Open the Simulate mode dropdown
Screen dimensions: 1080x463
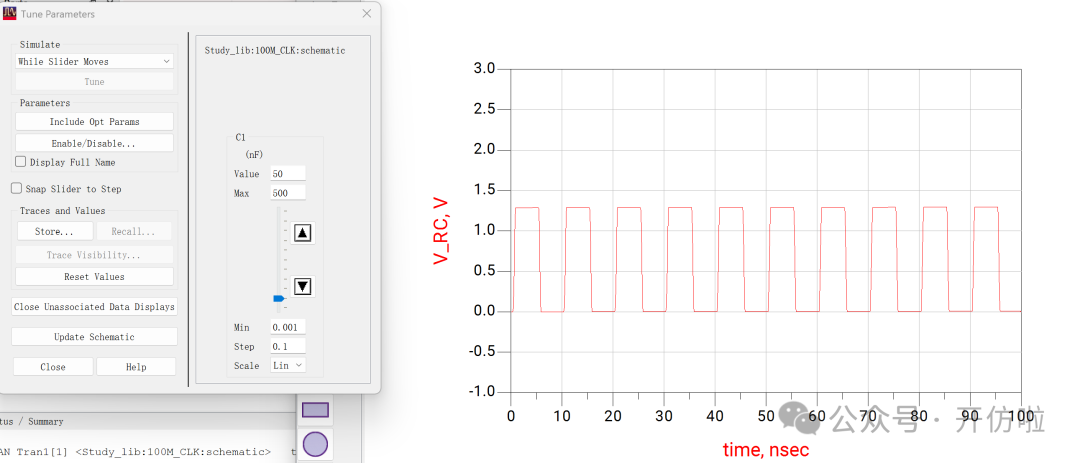(94, 61)
